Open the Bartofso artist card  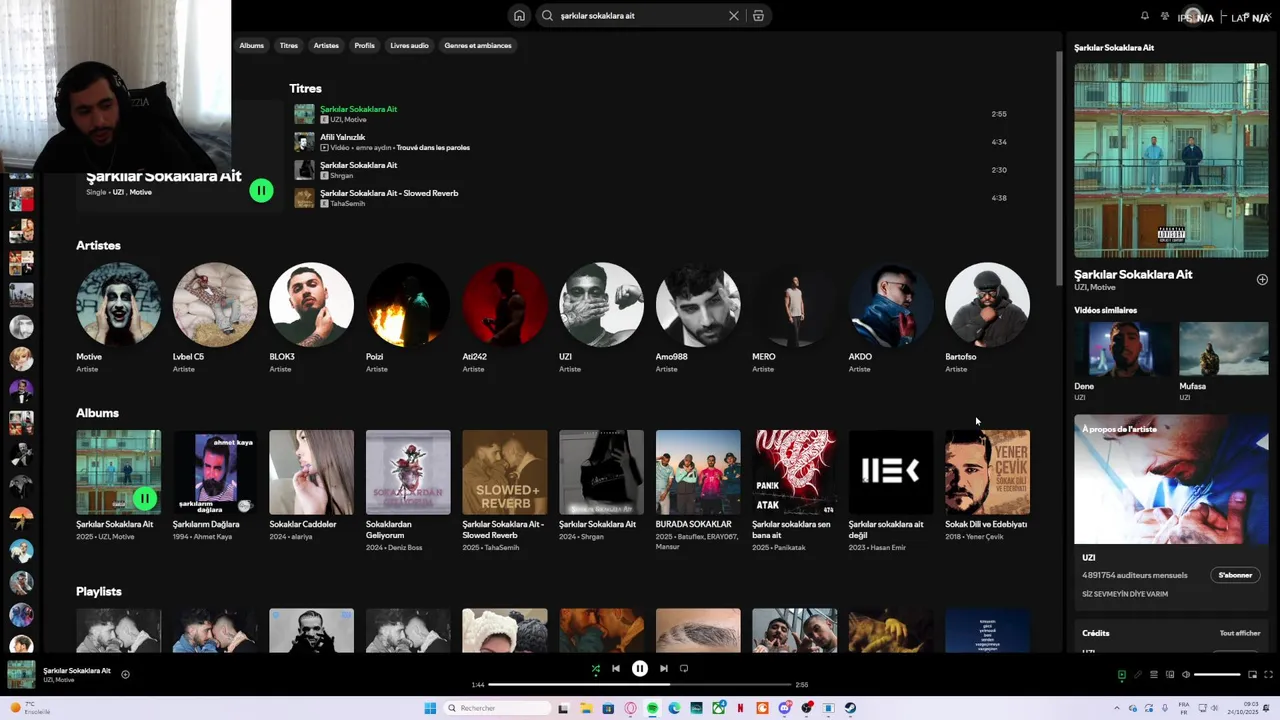[987, 318]
